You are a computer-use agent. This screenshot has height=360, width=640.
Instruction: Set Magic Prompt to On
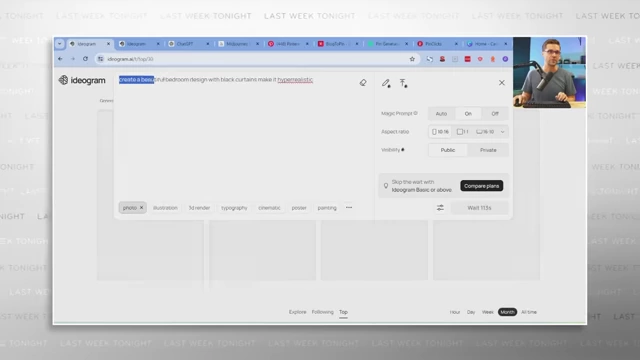pos(468,113)
